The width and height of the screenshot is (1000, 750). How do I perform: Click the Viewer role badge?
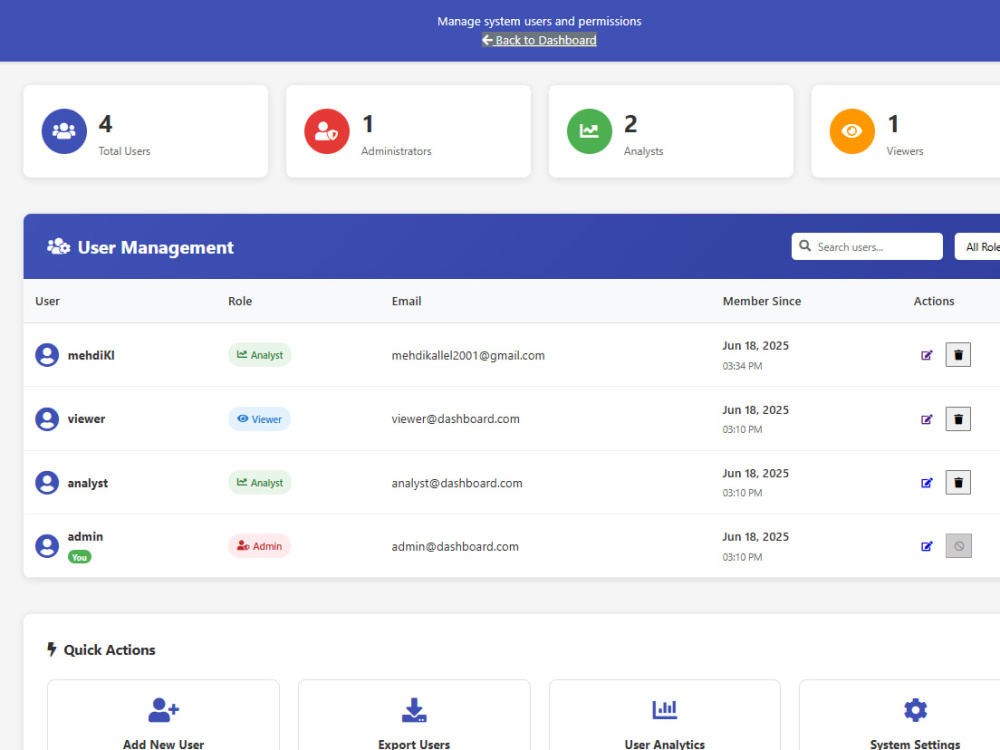259,419
